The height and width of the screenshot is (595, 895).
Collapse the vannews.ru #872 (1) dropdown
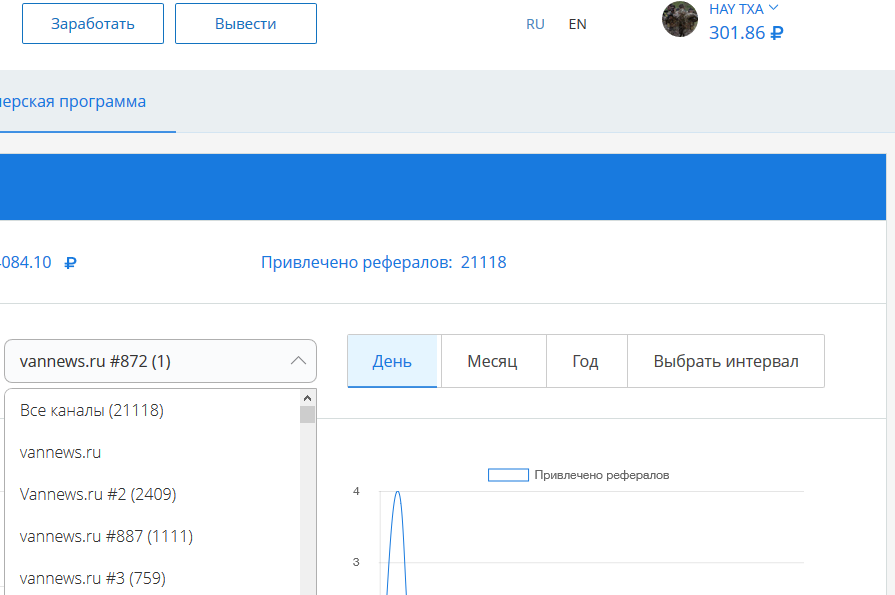[160, 361]
